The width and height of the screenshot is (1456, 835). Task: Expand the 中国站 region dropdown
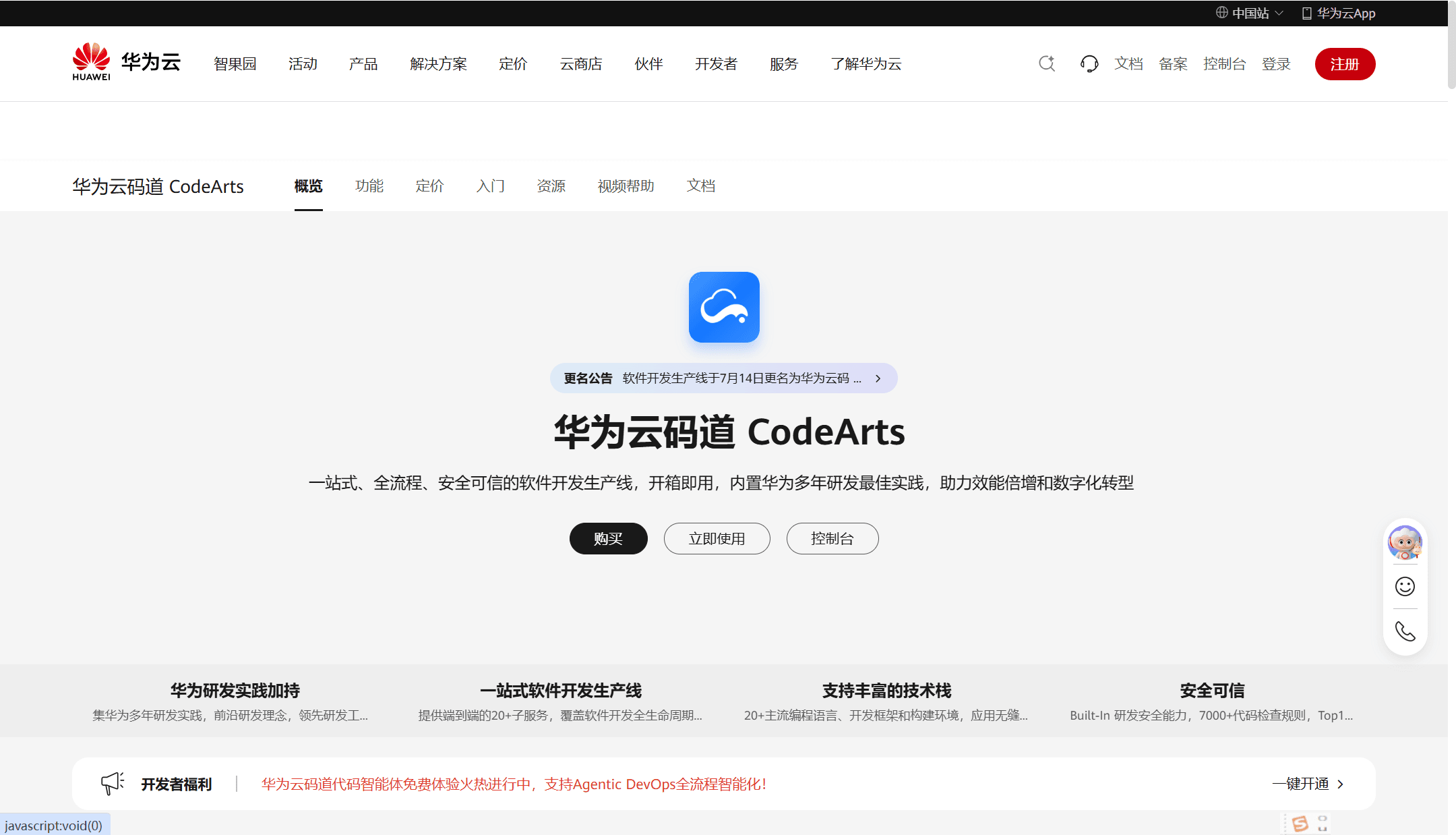1250,13
